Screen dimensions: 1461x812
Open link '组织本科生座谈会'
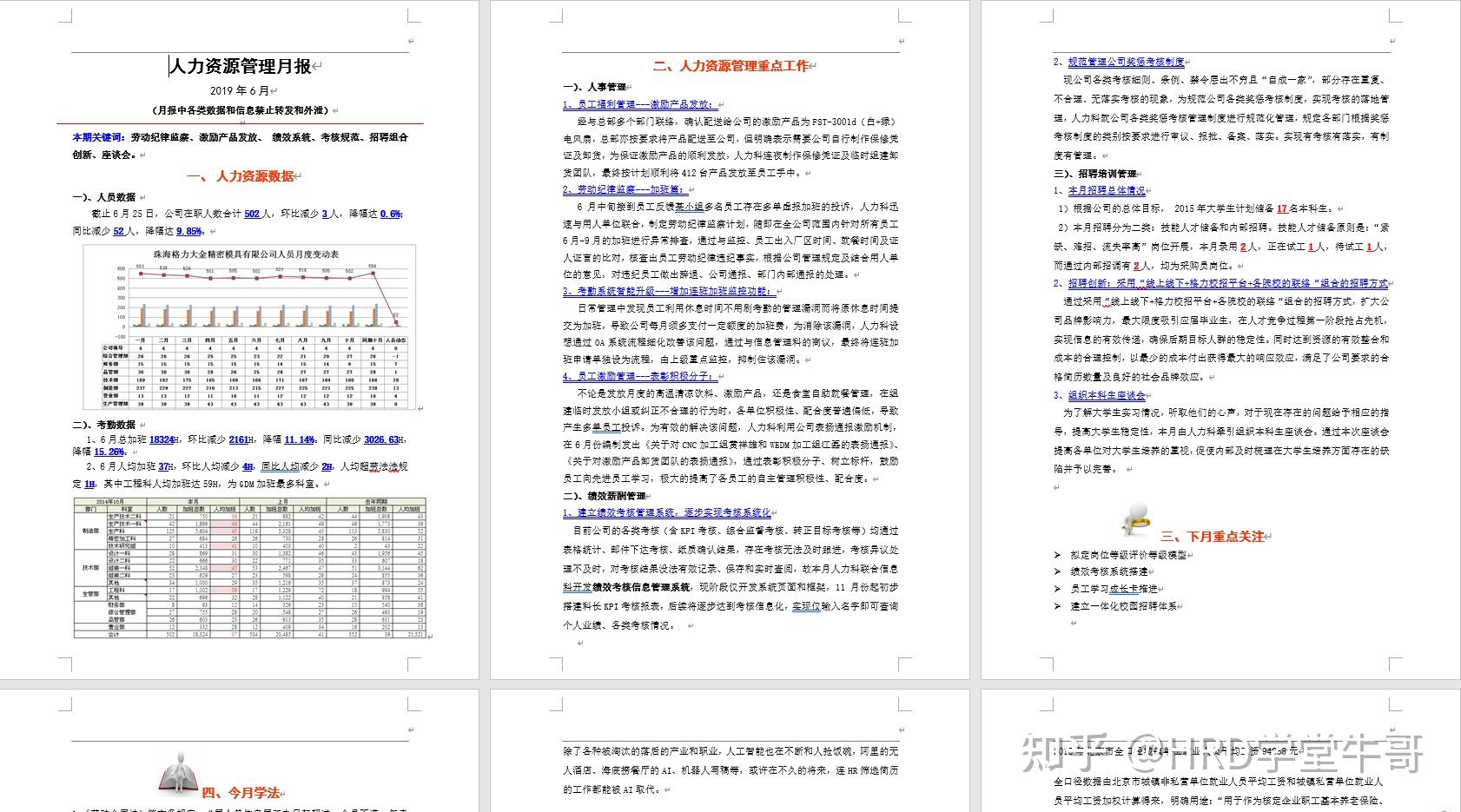(x=1106, y=395)
